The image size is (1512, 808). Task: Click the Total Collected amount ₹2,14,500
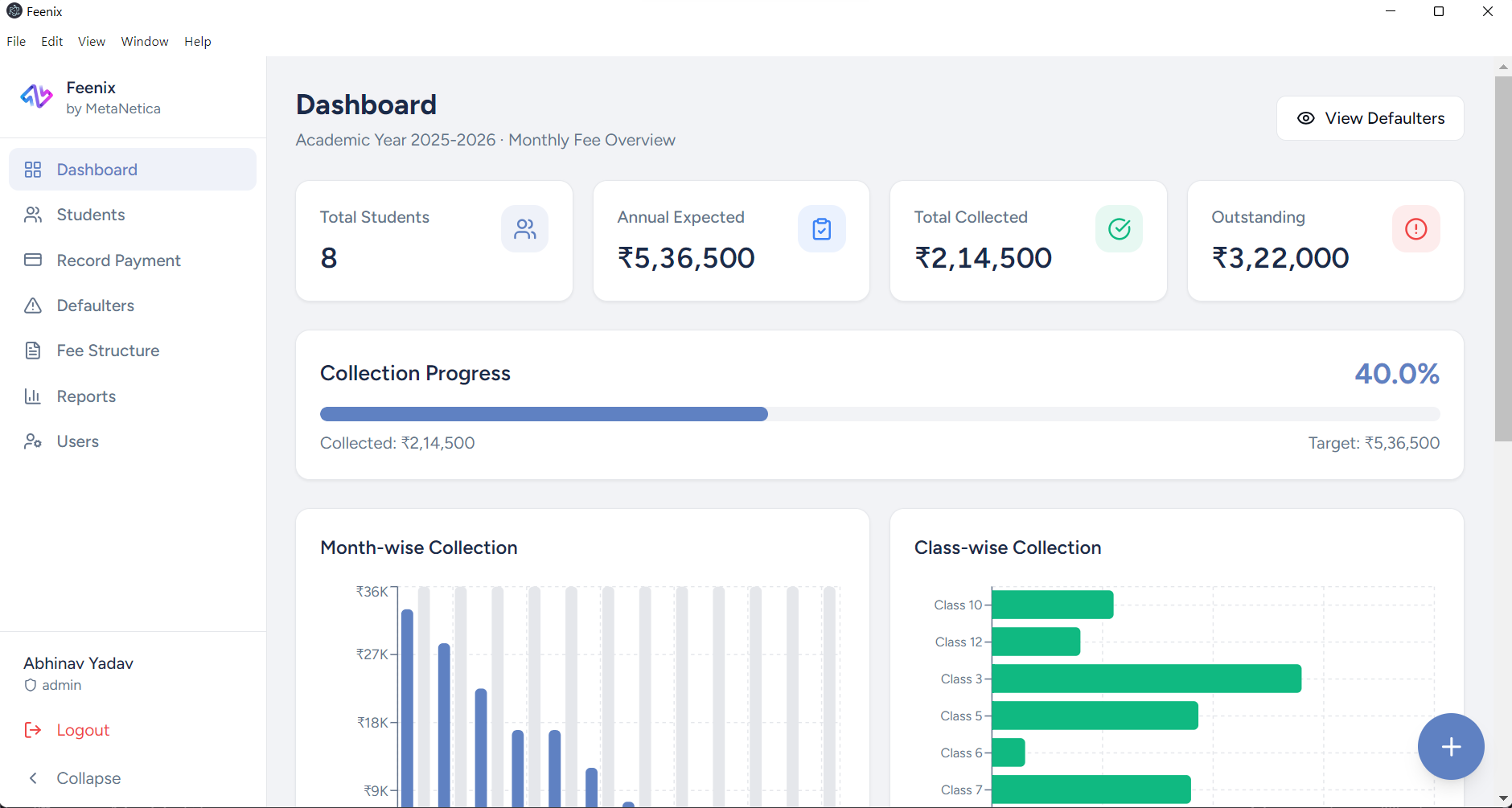coord(984,258)
